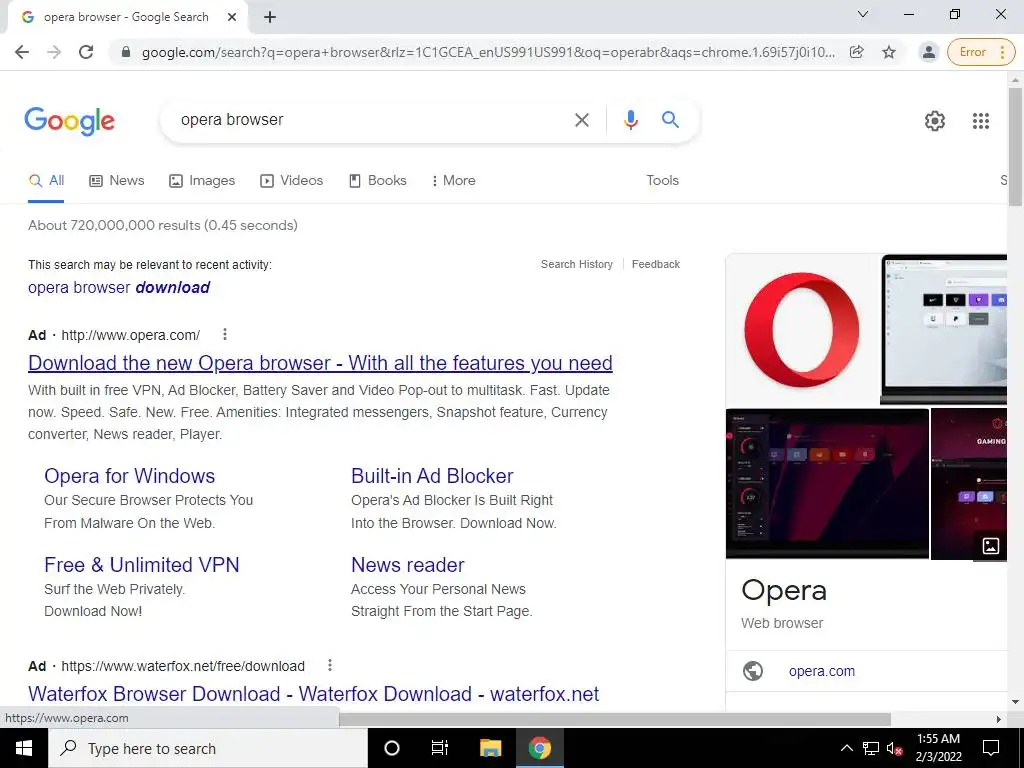Submit search with magnifier icon
This screenshot has height=768, width=1024.
(670, 120)
